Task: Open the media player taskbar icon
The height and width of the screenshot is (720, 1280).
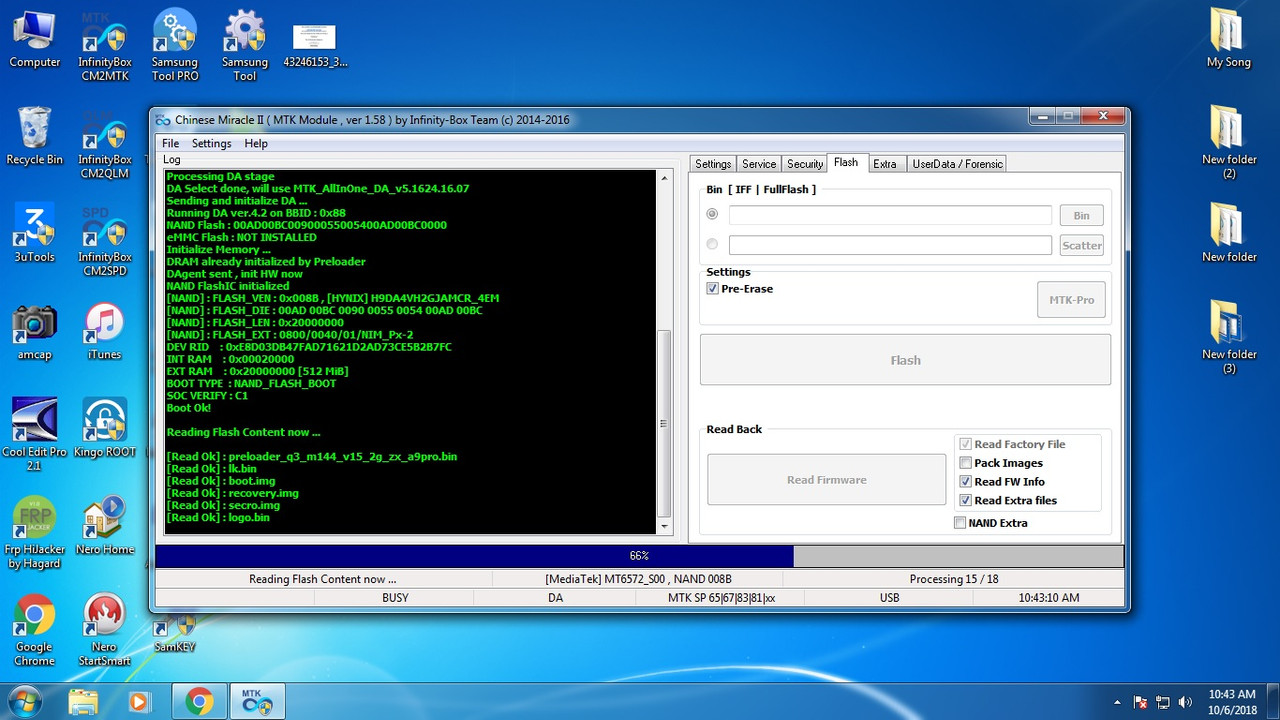Action: tap(138, 702)
